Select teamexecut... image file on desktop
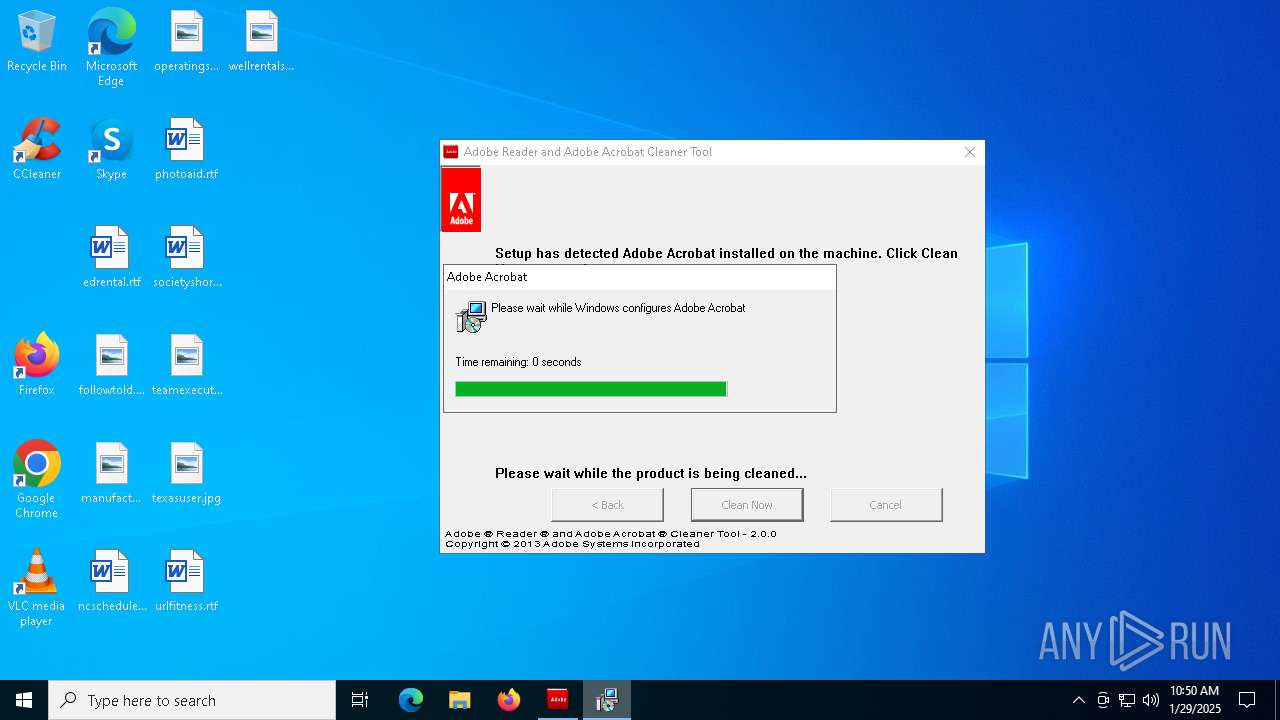 tap(186, 366)
